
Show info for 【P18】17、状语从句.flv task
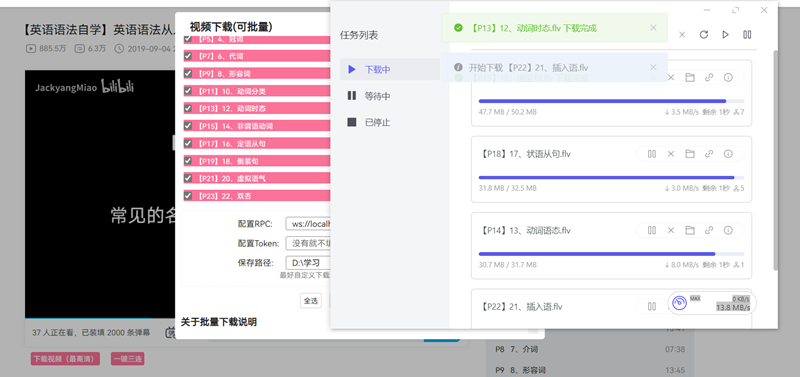click(728, 154)
